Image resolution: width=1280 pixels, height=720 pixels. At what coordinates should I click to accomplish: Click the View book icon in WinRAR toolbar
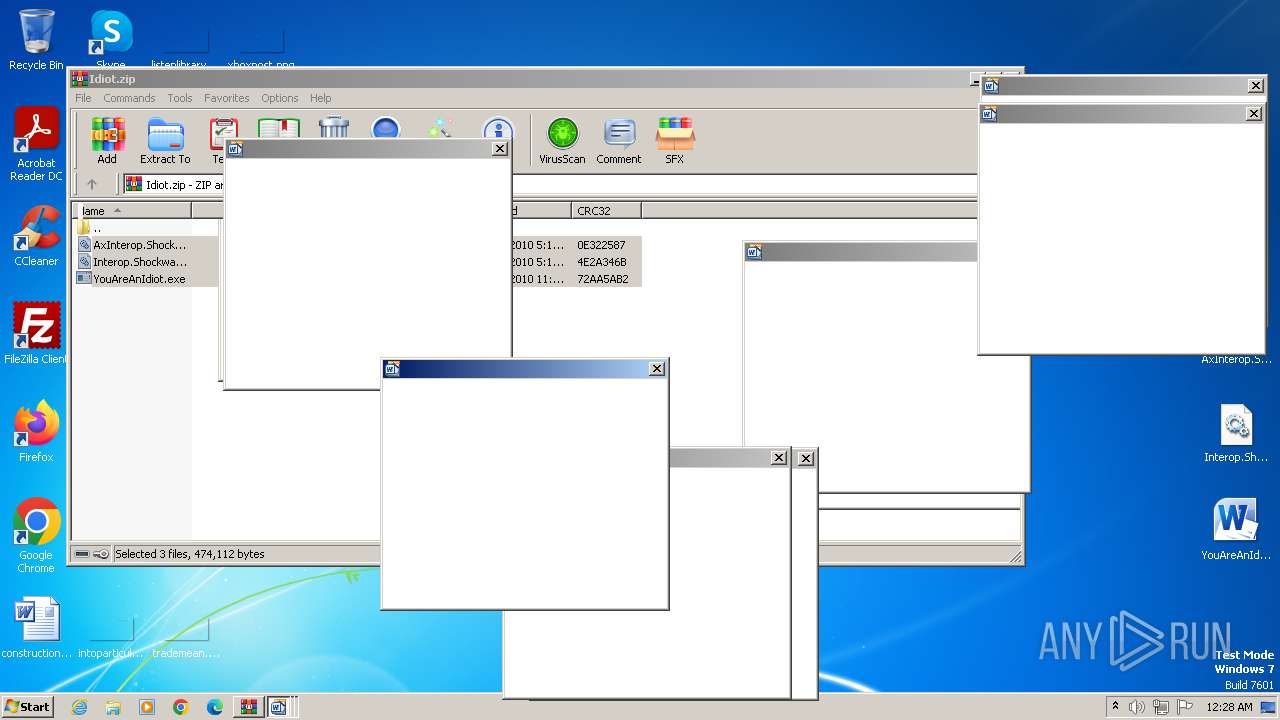coord(279,128)
